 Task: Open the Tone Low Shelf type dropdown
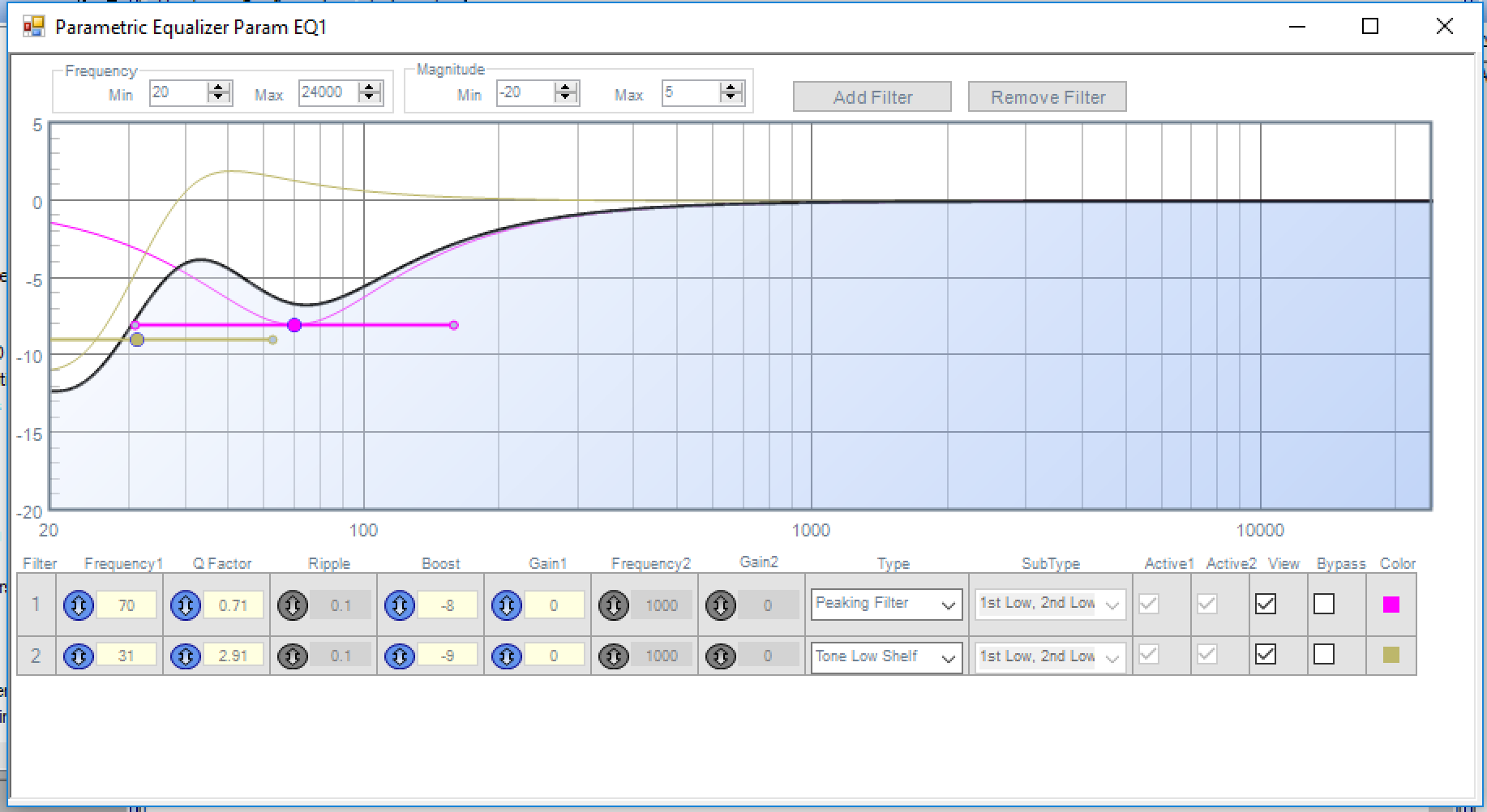(887, 657)
